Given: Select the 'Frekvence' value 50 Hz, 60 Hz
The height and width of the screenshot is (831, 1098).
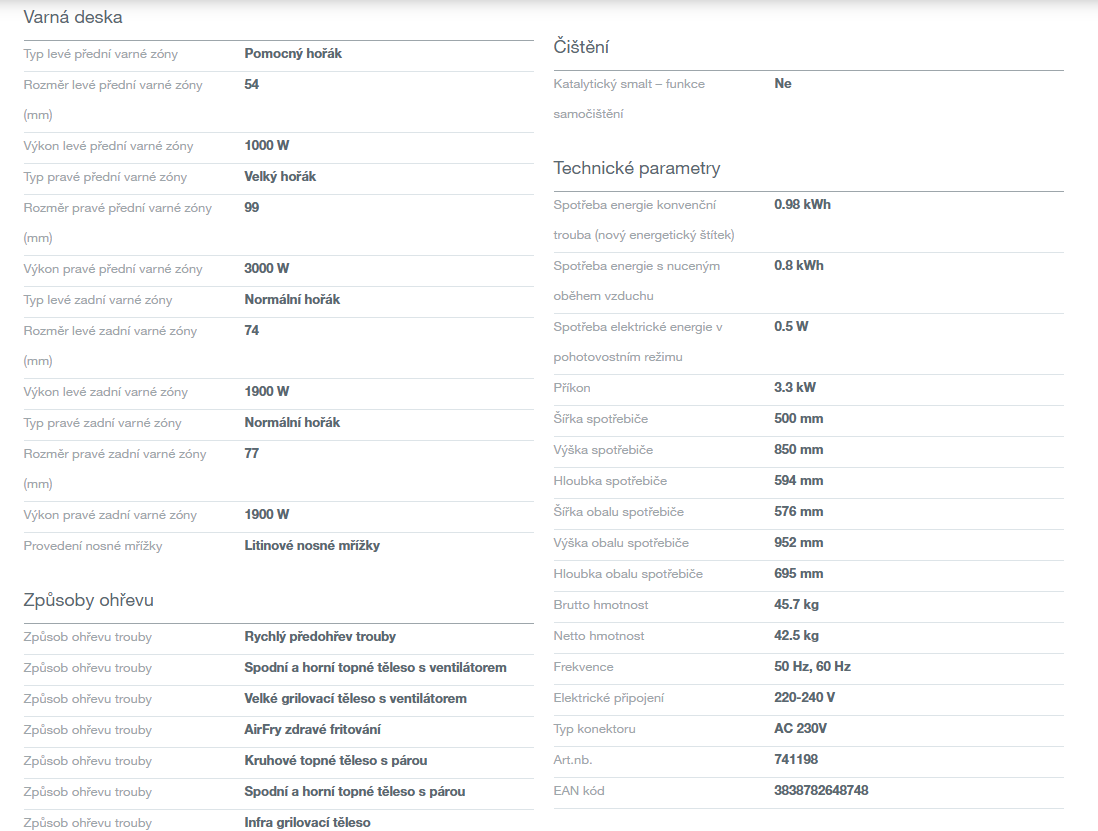Looking at the screenshot, I should tap(812, 667).
